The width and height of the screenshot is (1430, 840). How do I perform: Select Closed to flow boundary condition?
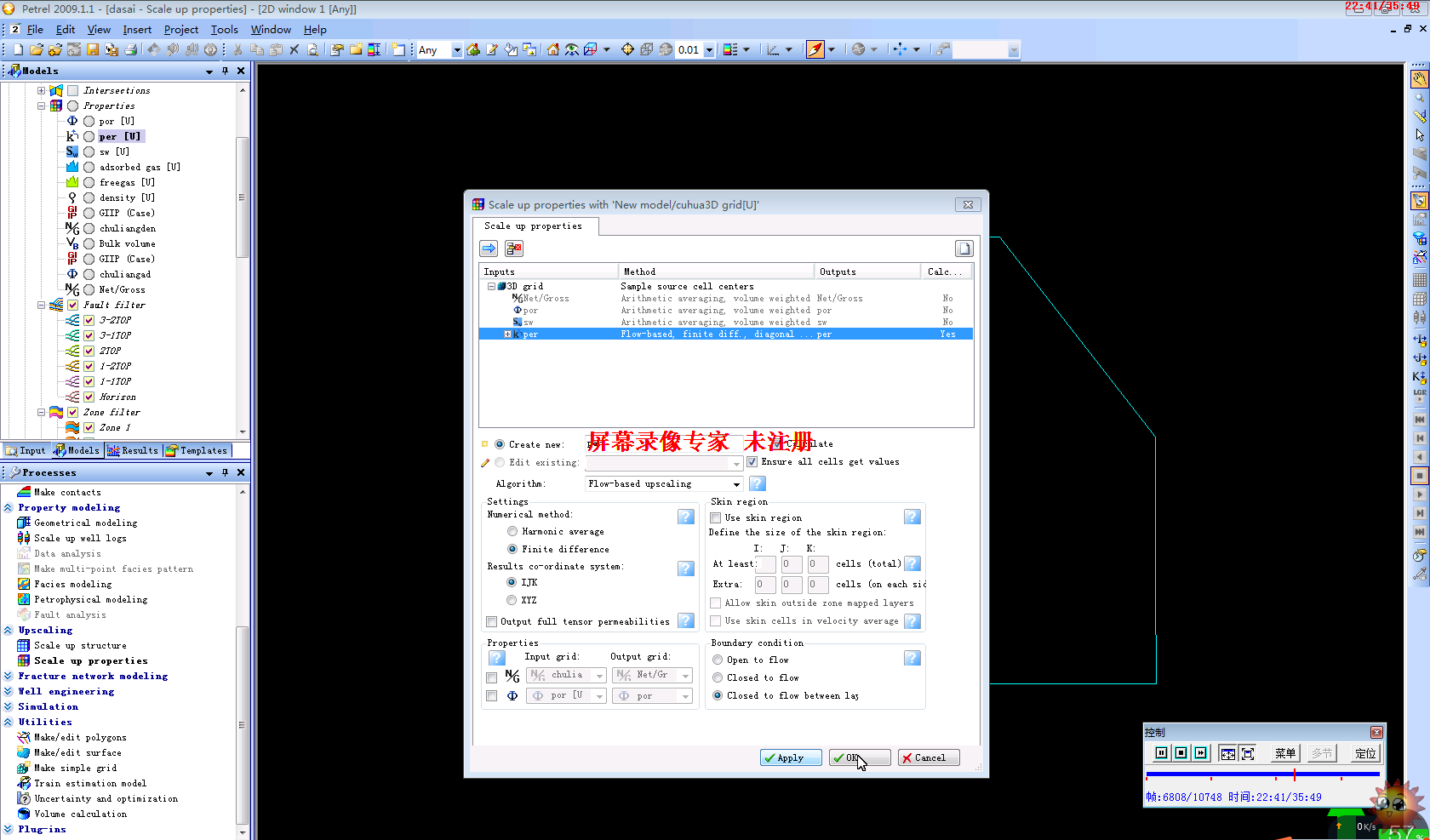718,677
